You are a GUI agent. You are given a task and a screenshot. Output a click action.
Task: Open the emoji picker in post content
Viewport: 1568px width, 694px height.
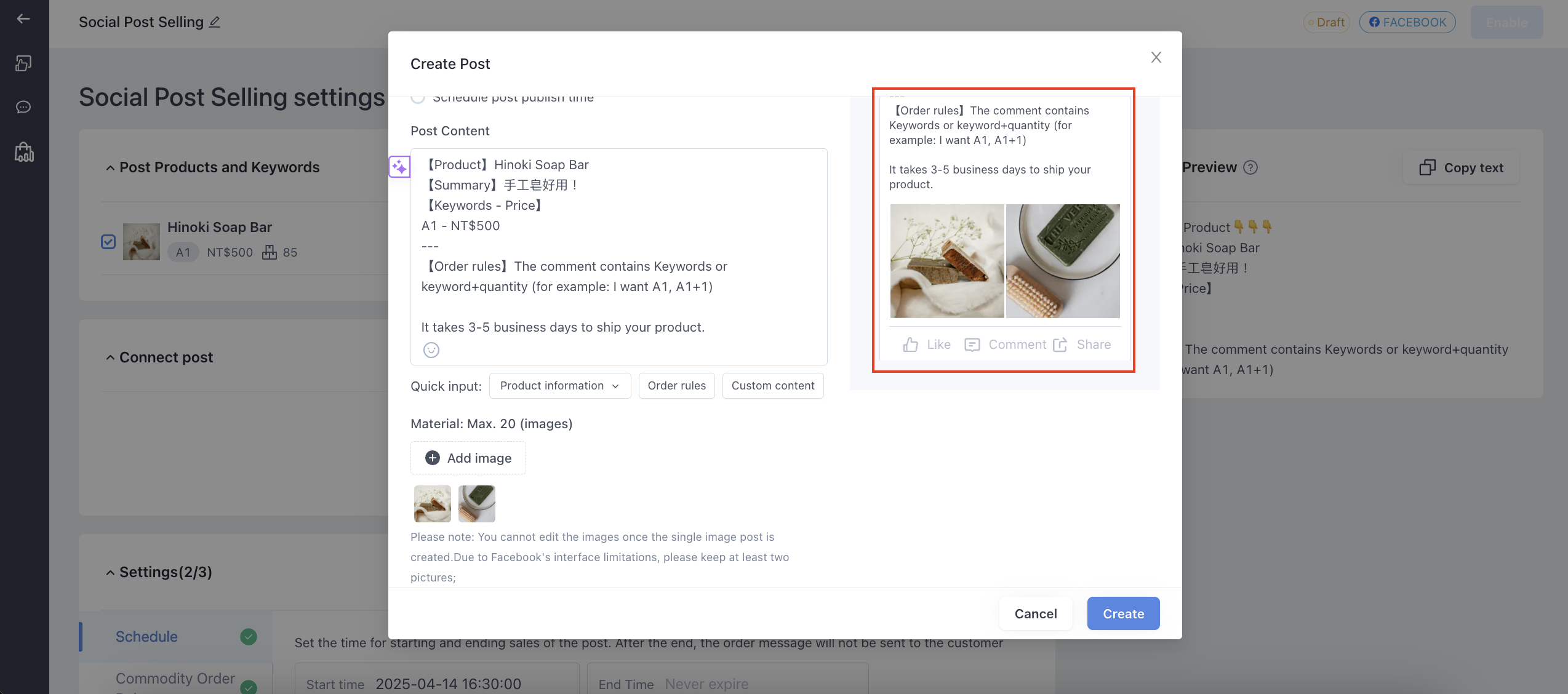click(x=431, y=350)
